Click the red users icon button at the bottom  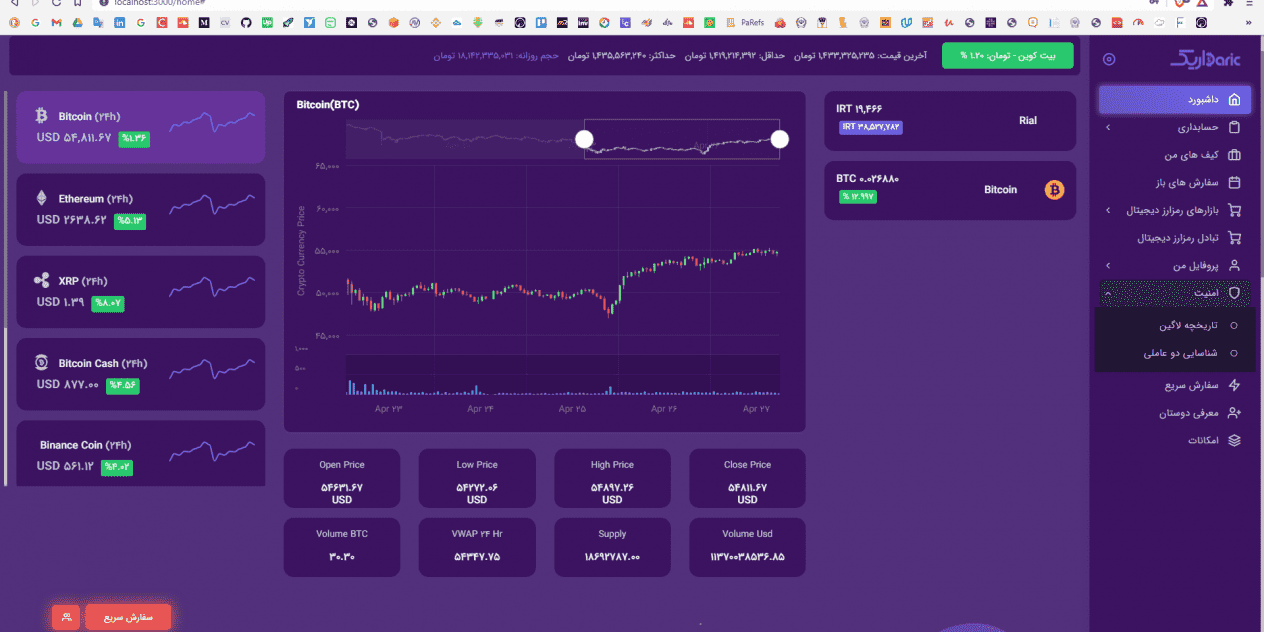(67, 617)
